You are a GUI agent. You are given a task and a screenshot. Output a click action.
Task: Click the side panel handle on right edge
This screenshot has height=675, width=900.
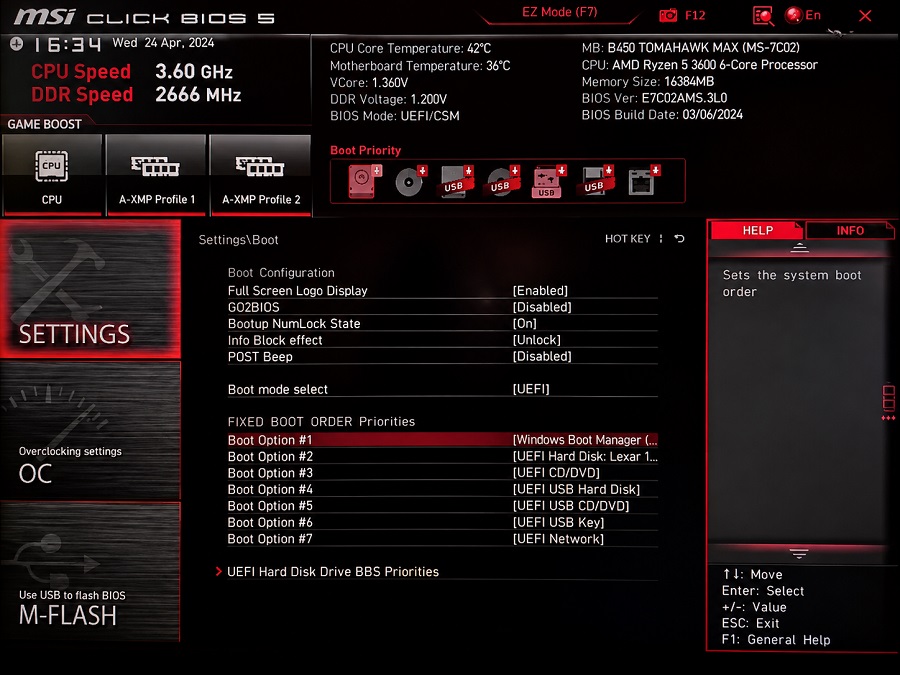[889, 402]
